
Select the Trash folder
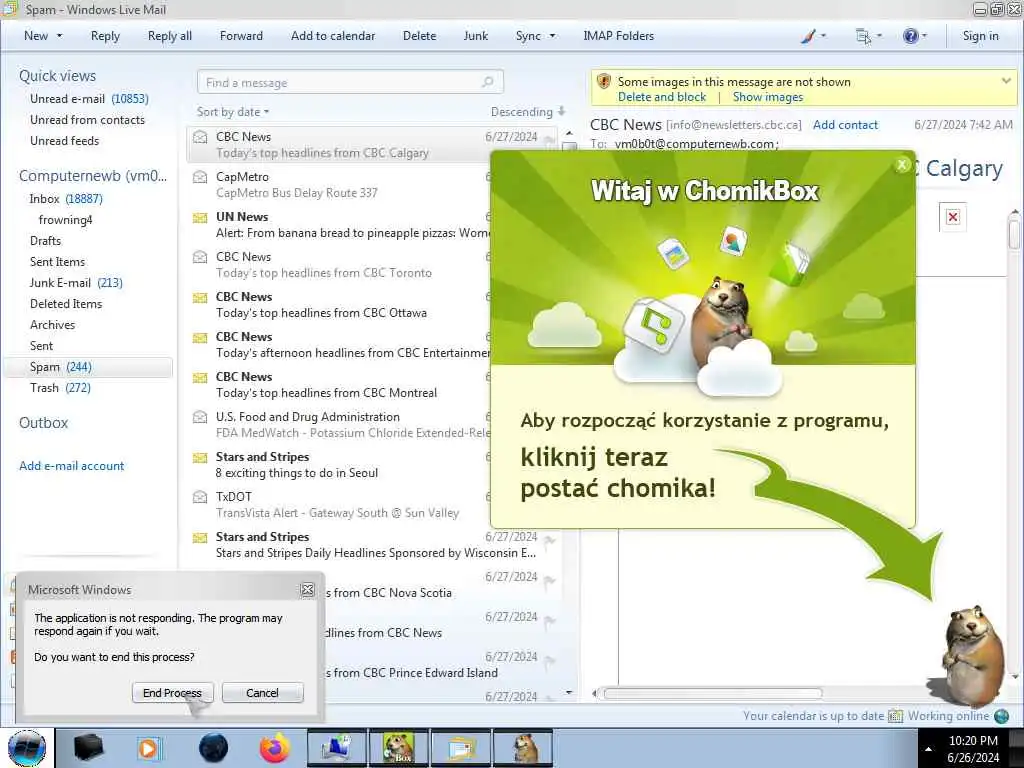pyautogui.click(x=60, y=388)
